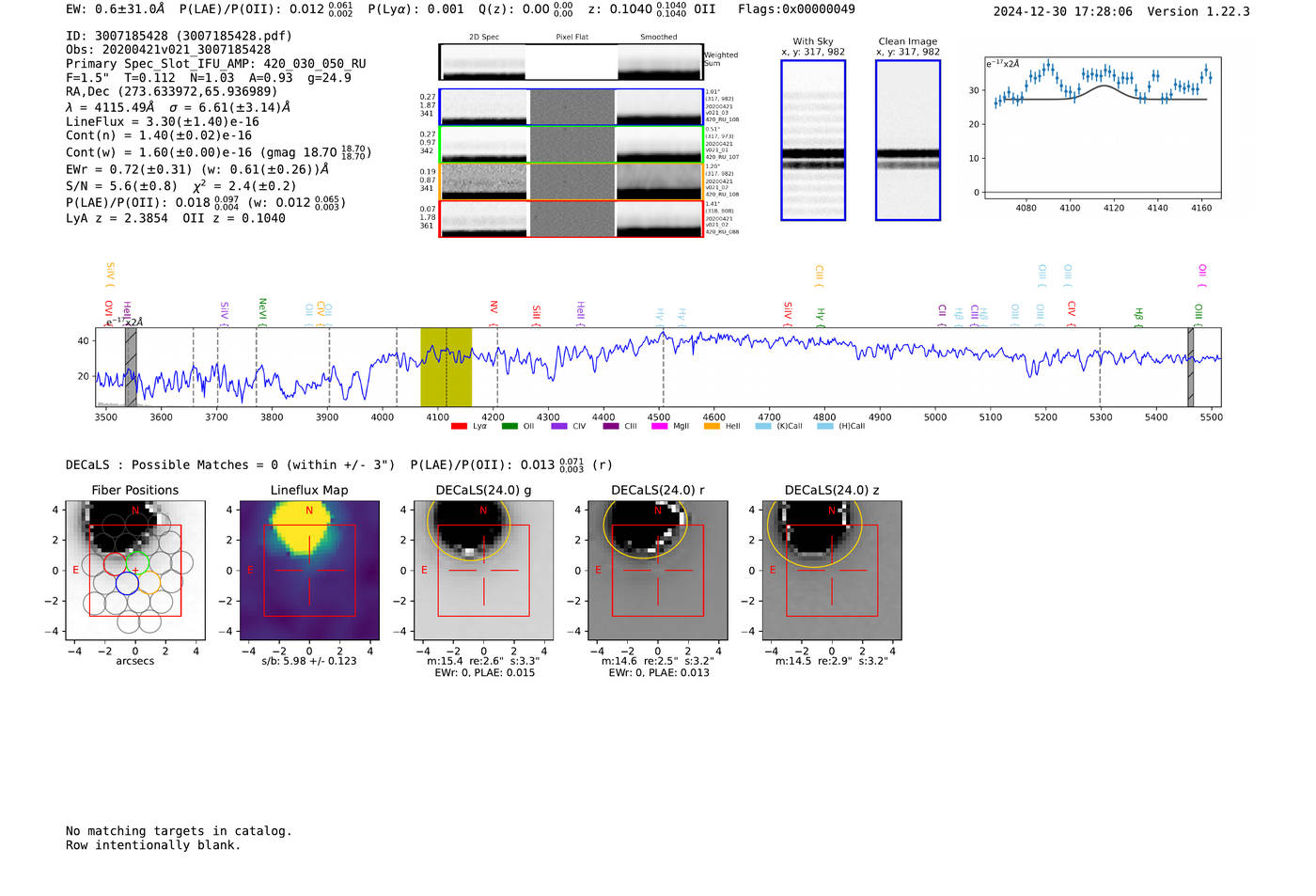
Task: Click the 2024-12-30 17:28:06 timestamp
Action: (x=1063, y=11)
